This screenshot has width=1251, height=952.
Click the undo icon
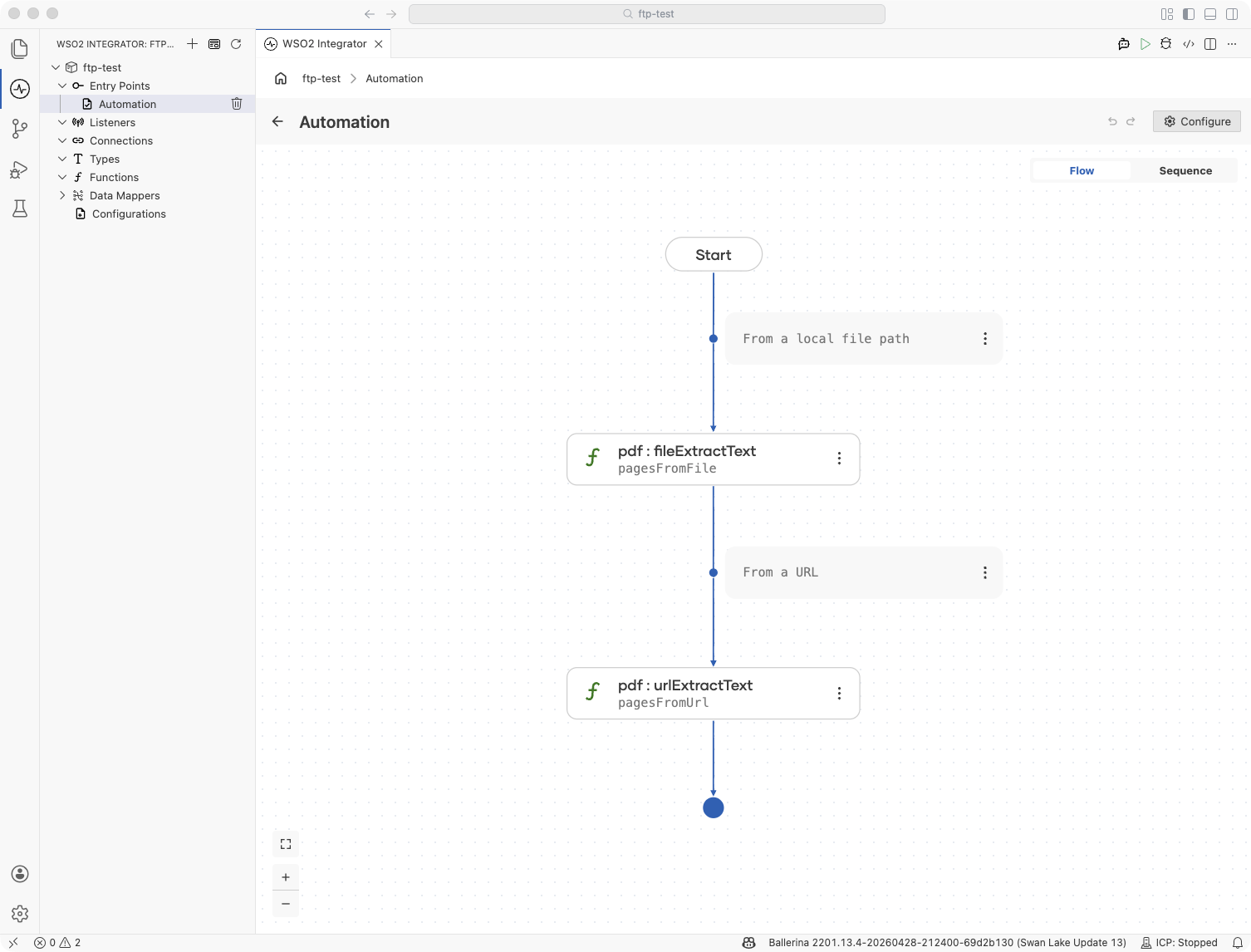coord(1112,121)
